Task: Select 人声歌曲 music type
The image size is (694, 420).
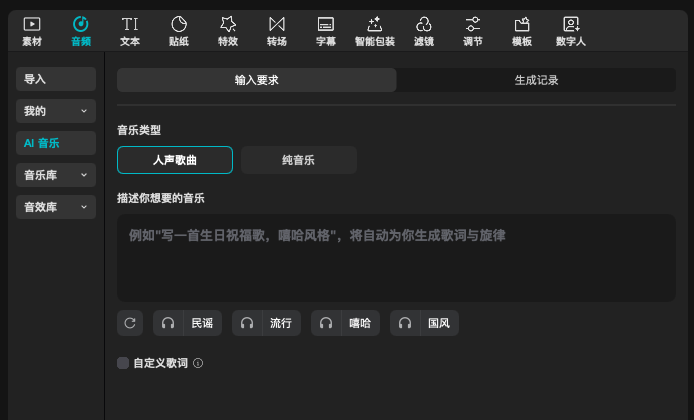Action: coord(175,160)
